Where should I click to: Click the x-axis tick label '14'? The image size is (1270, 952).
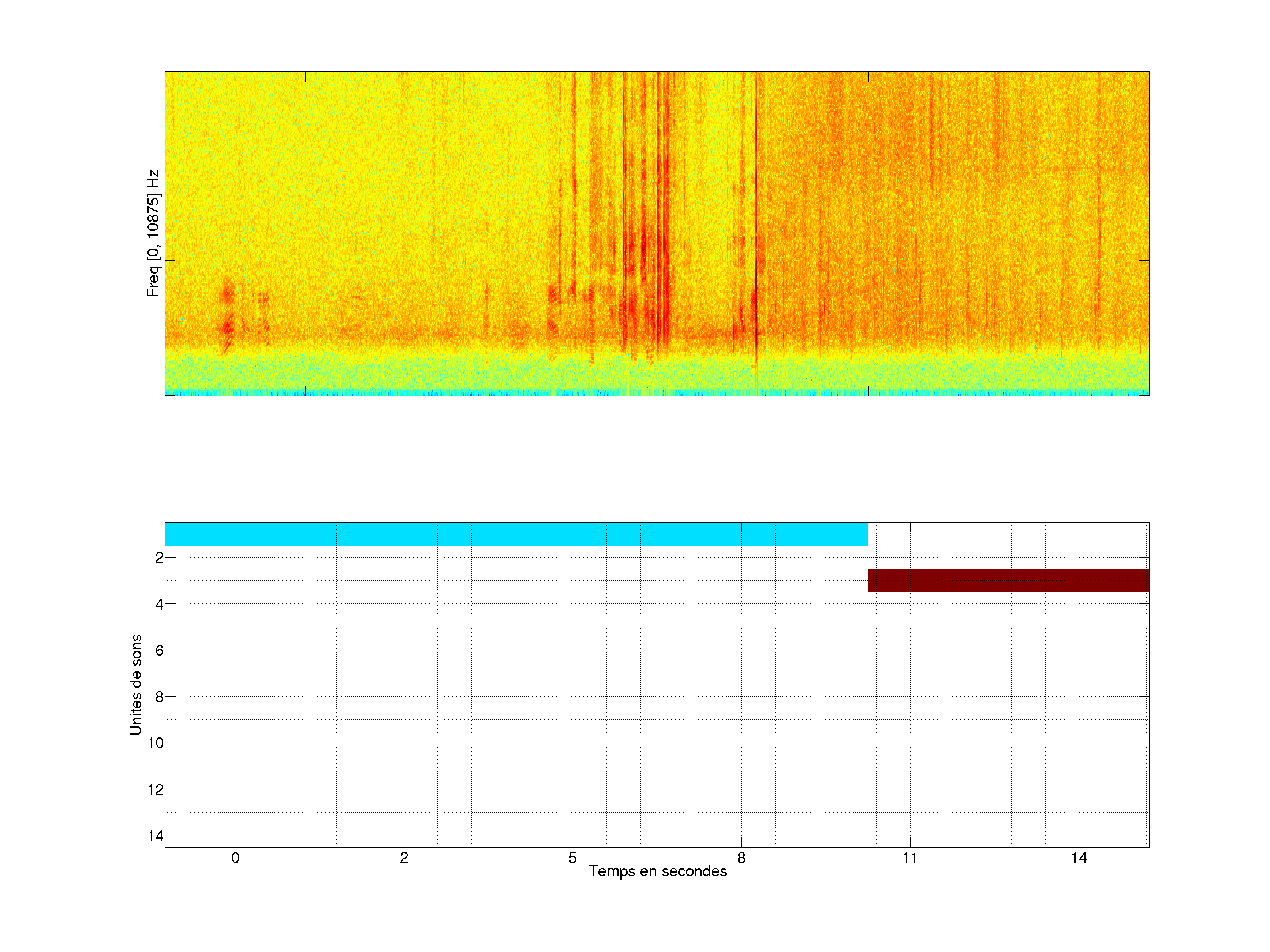pos(1079,858)
